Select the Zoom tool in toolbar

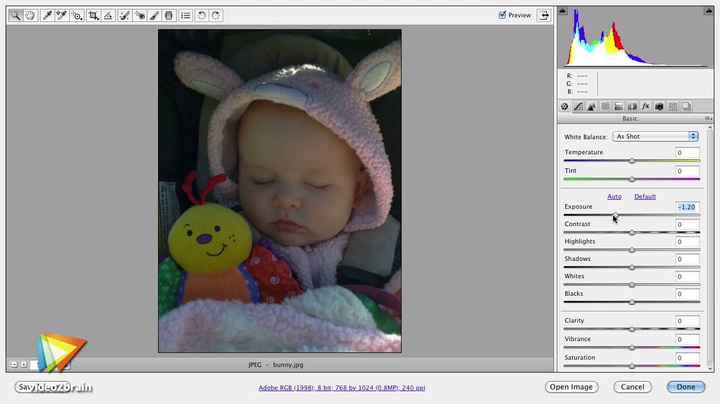[x=14, y=16]
